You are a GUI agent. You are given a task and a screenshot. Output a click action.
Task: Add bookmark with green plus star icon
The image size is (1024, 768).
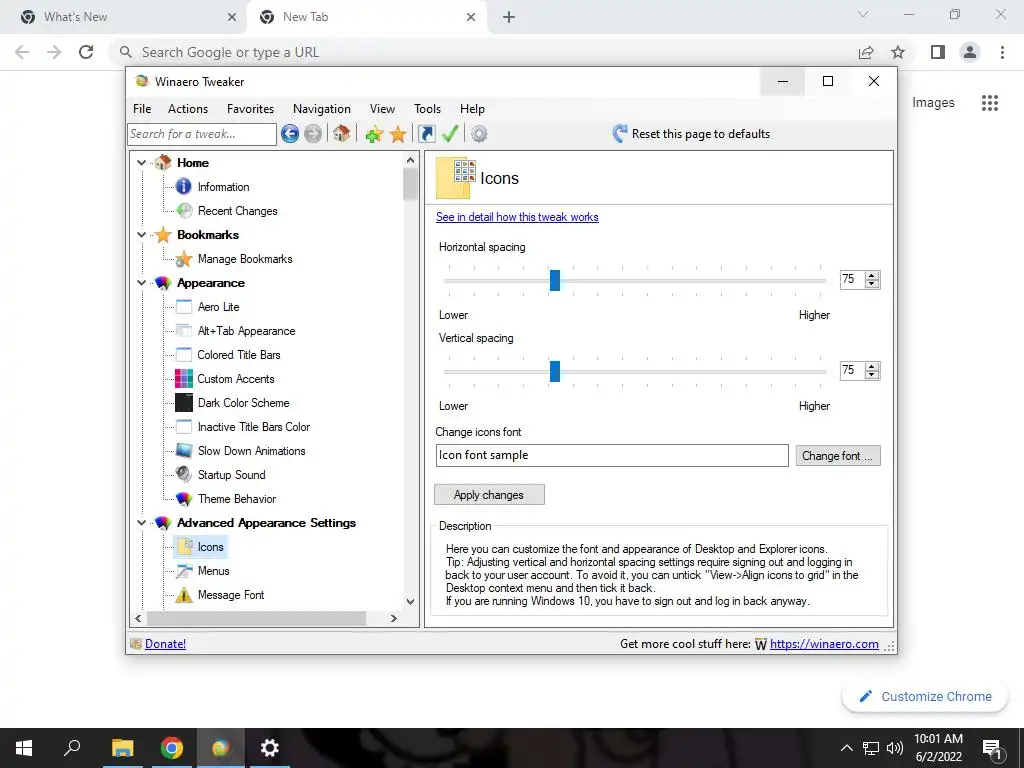tap(374, 134)
